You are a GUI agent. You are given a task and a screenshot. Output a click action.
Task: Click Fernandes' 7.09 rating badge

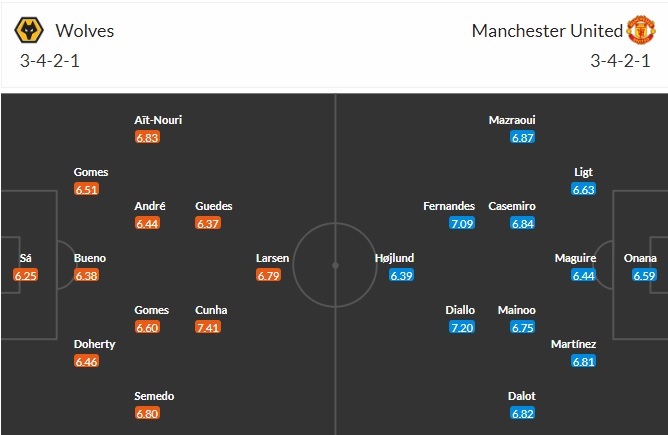[x=461, y=223]
